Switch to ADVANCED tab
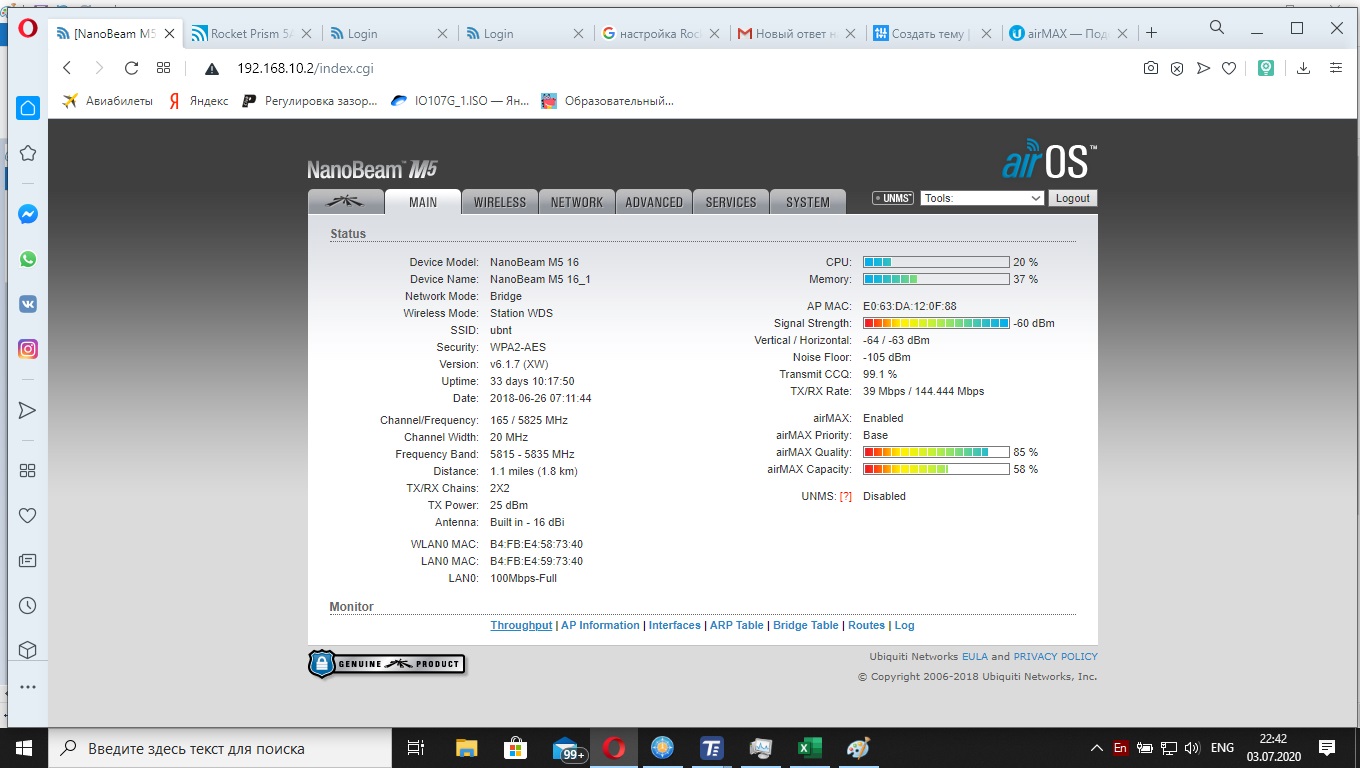 click(654, 201)
